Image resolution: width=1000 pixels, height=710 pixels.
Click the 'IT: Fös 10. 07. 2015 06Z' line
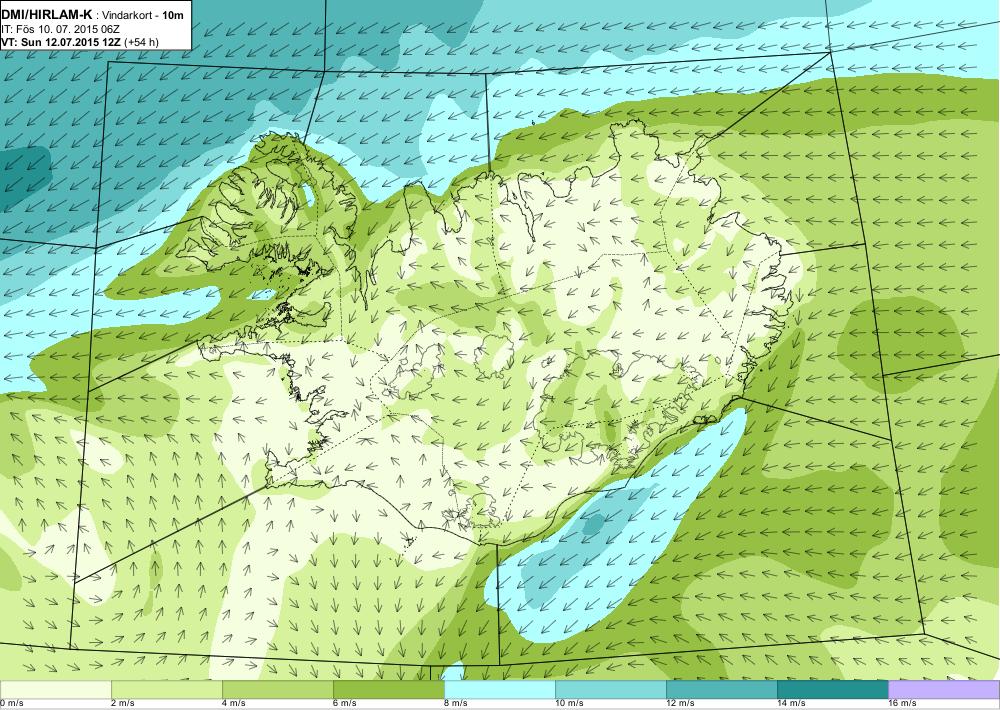click(x=61, y=29)
